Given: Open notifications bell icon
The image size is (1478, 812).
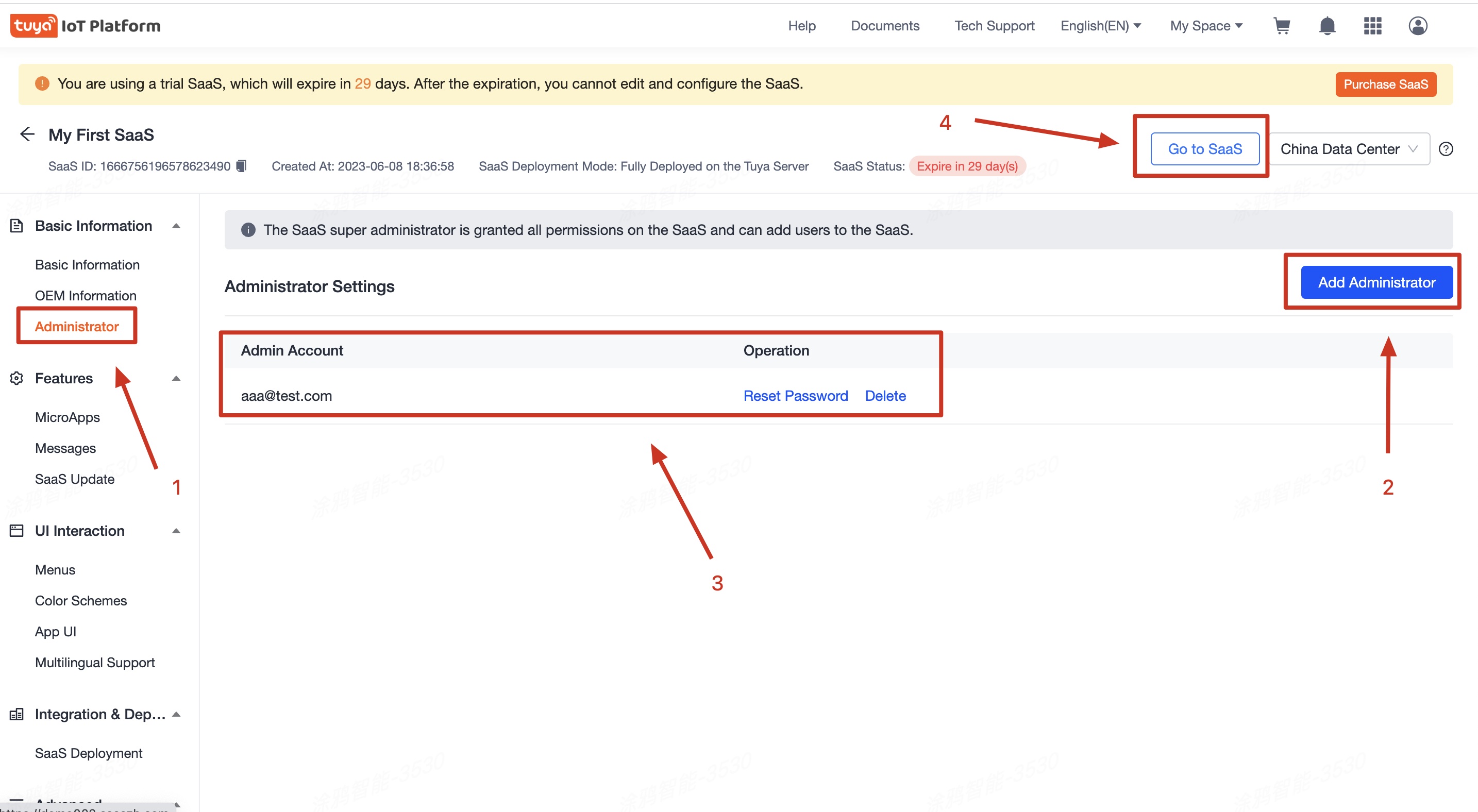Looking at the screenshot, I should click(1327, 26).
